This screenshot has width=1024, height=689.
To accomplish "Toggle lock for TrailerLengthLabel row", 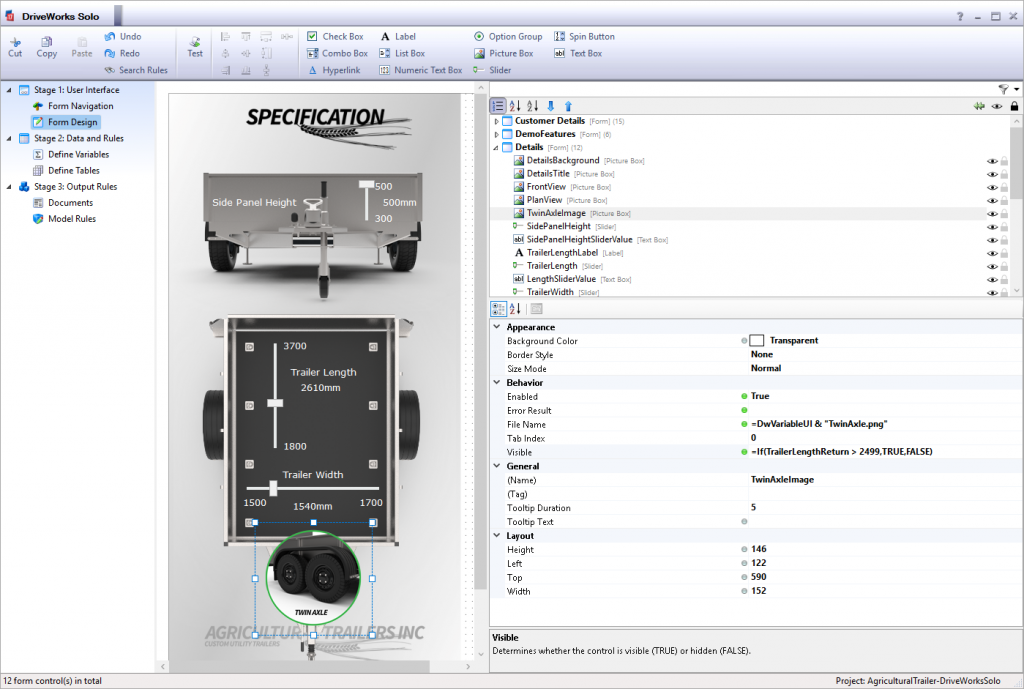I will click(1004, 253).
